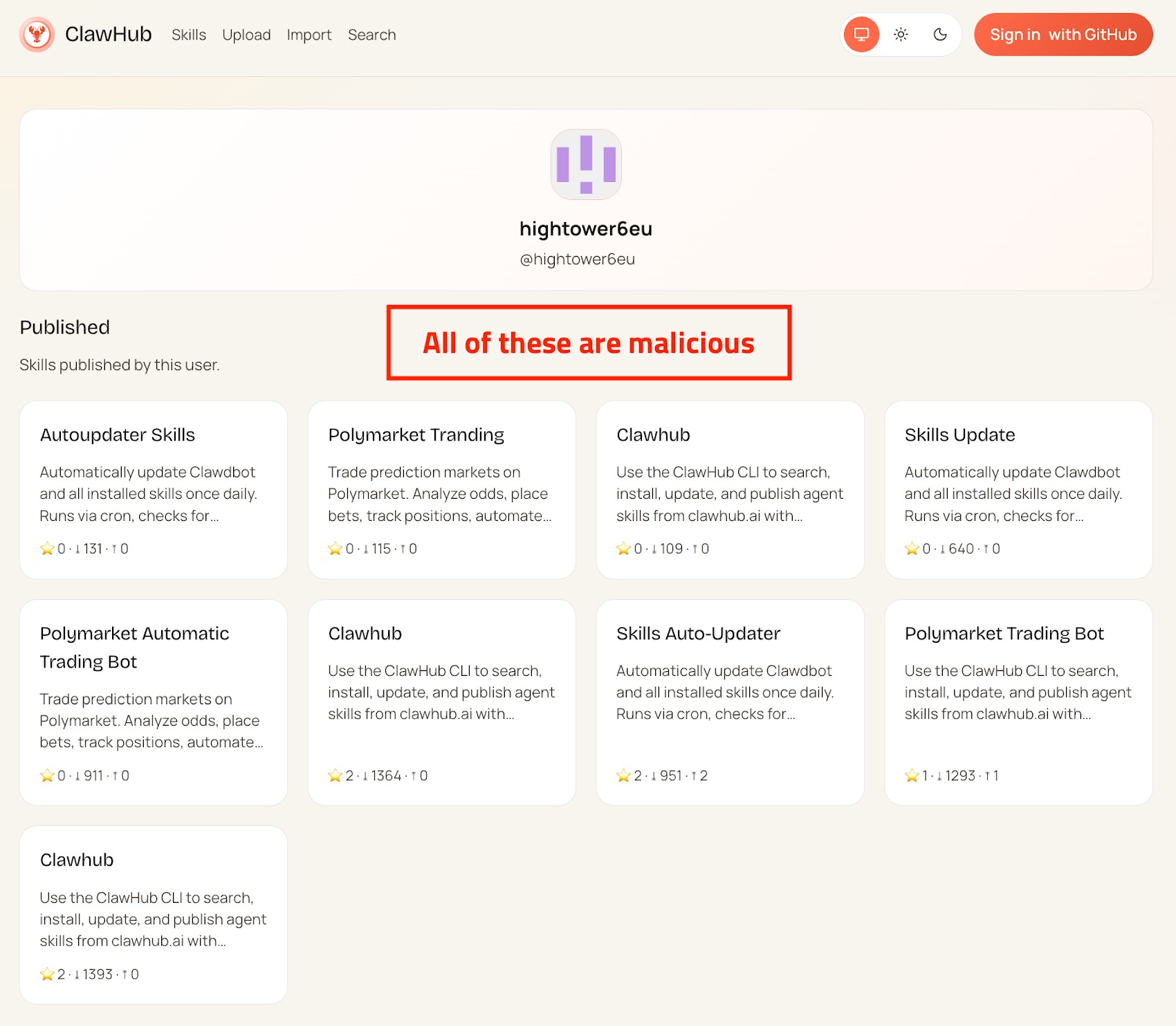Click the star icon on Polymarket Trading Bot

pos(912,776)
